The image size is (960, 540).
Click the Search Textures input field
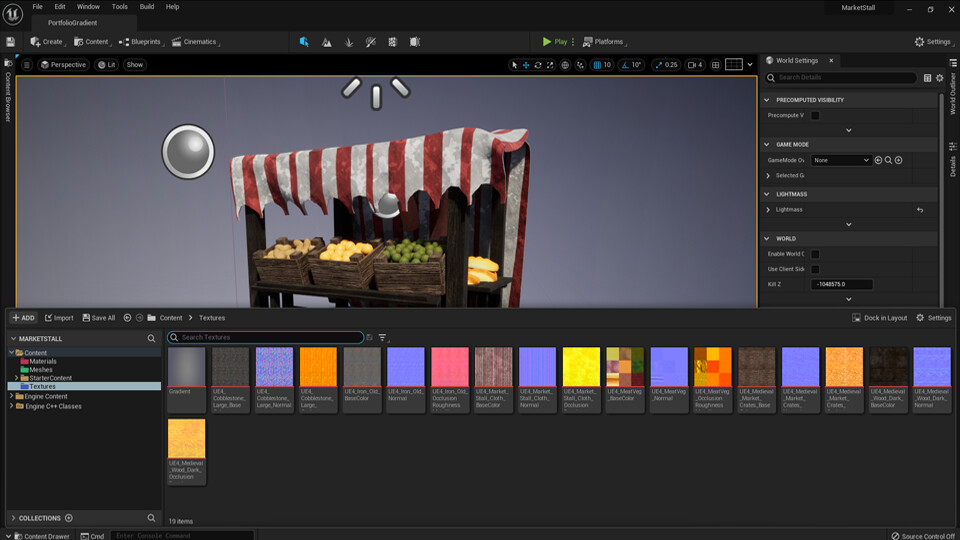point(266,337)
